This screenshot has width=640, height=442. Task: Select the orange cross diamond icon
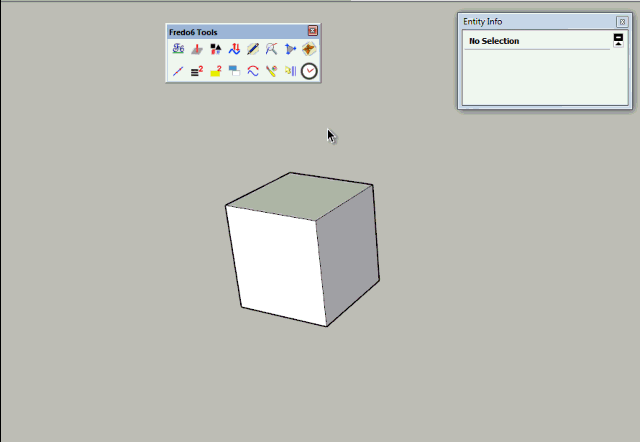click(309, 49)
